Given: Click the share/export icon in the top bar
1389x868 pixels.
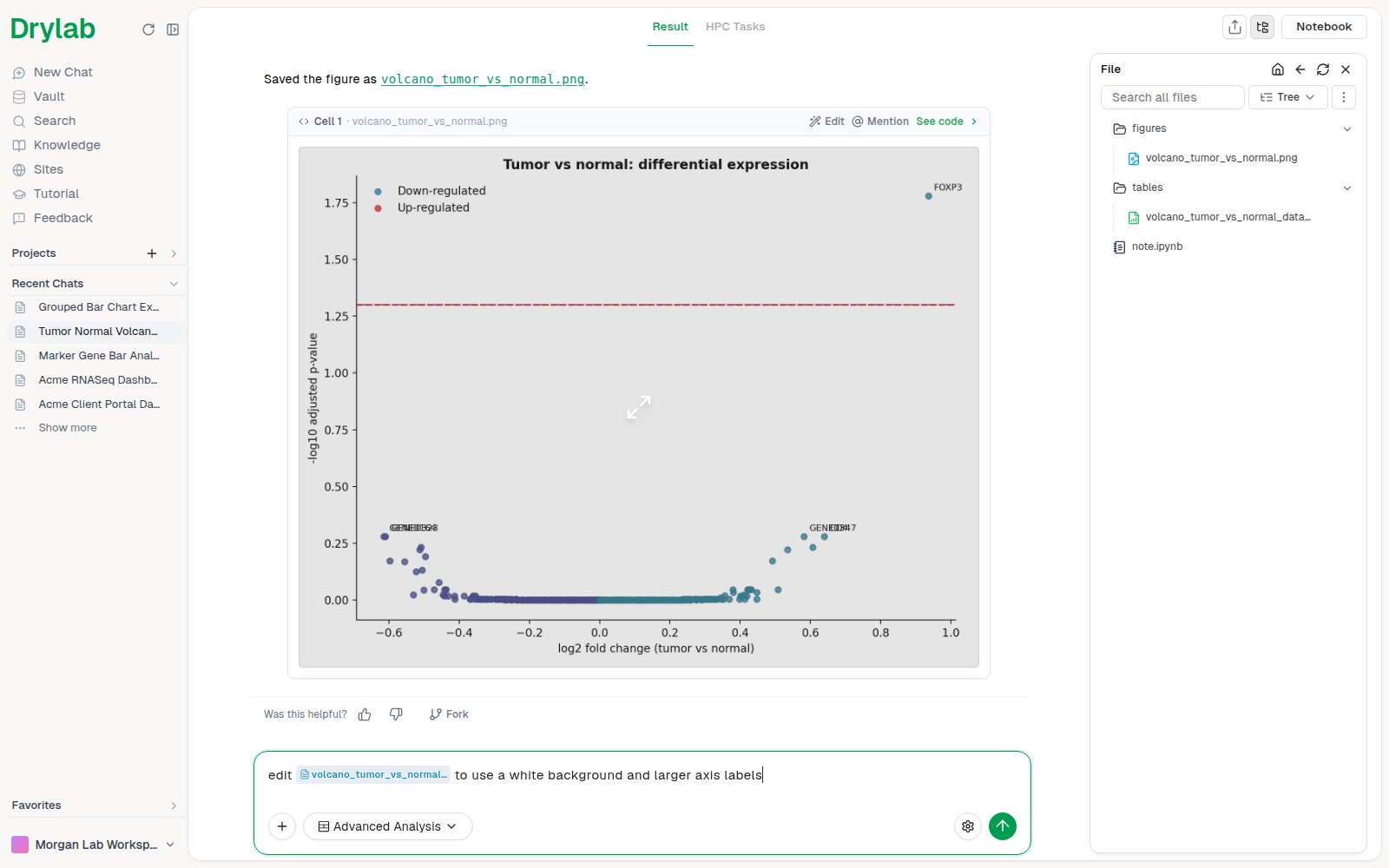Looking at the screenshot, I should pyautogui.click(x=1234, y=27).
